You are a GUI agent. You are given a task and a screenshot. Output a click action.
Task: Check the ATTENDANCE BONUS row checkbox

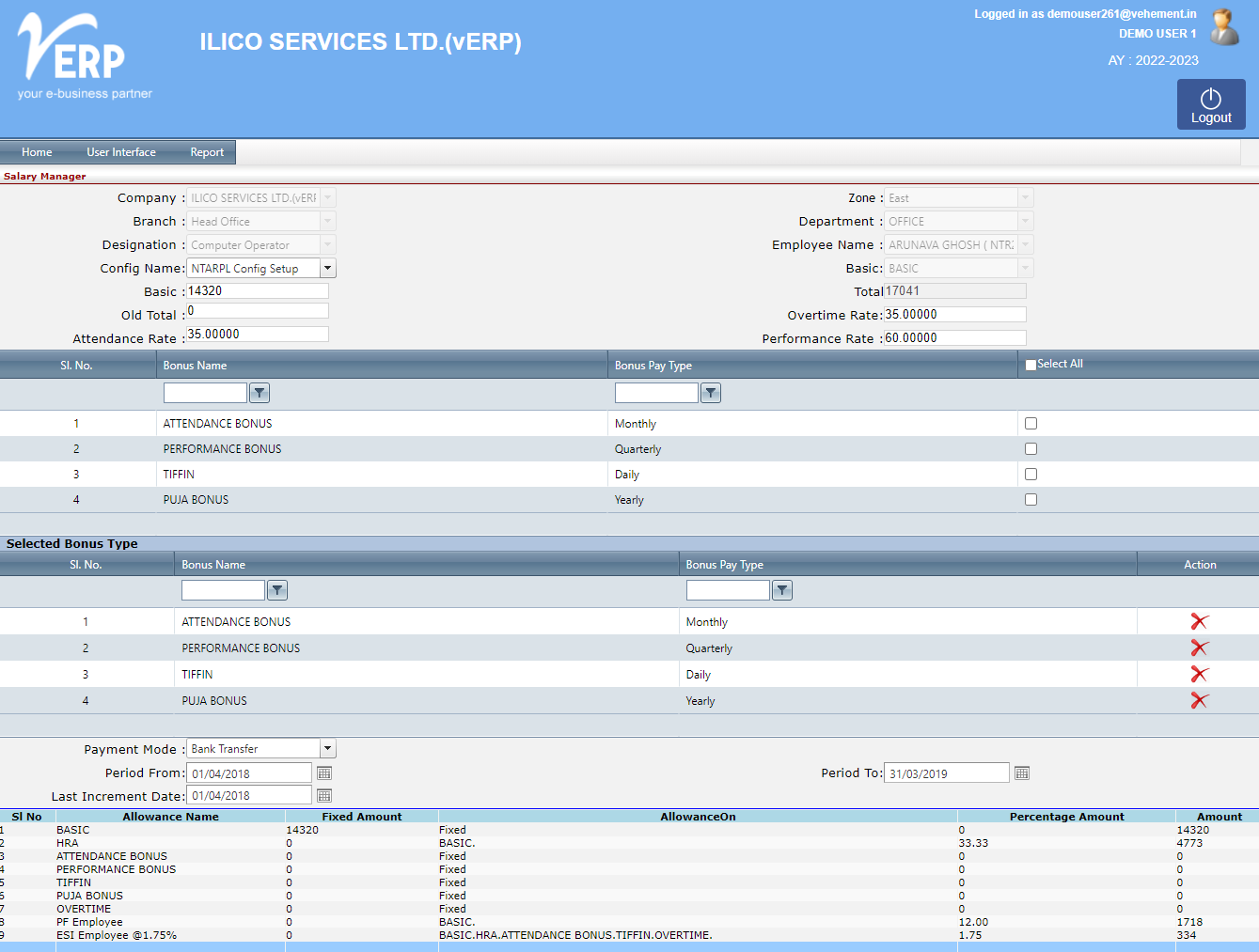(1031, 424)
